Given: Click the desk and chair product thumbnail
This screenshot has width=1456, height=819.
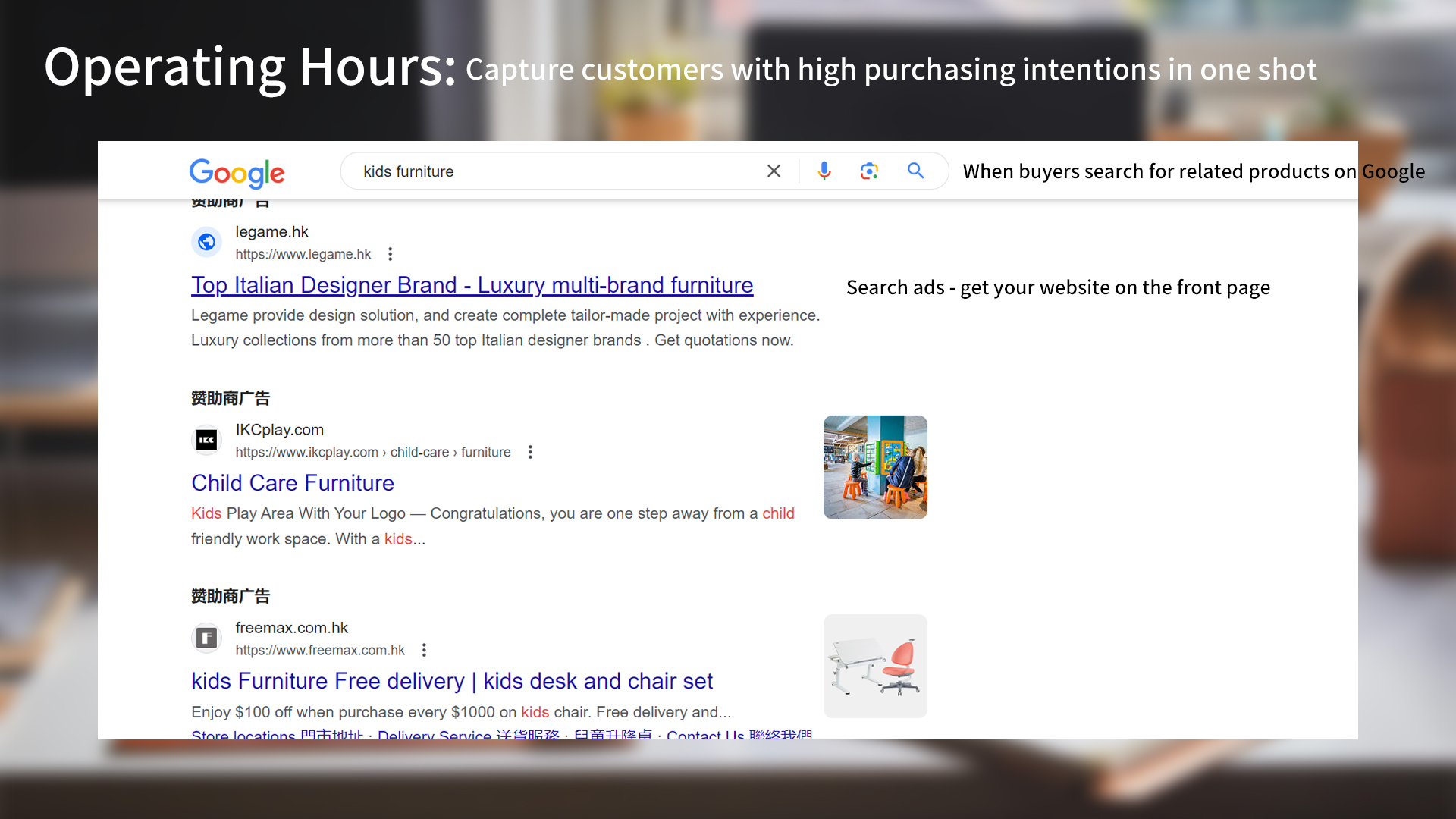Looking at the screenshot, I should 874,665.
